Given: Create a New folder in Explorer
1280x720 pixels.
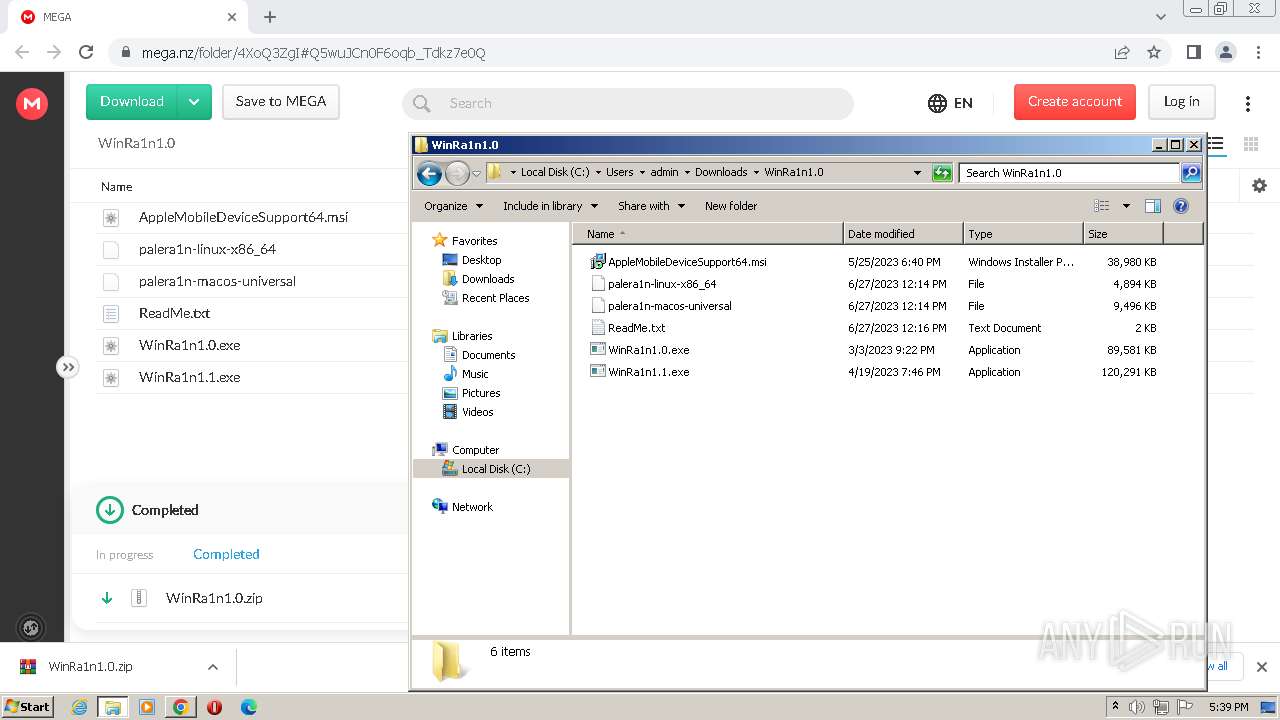Looking at the screenshot, I should point(731,206).
